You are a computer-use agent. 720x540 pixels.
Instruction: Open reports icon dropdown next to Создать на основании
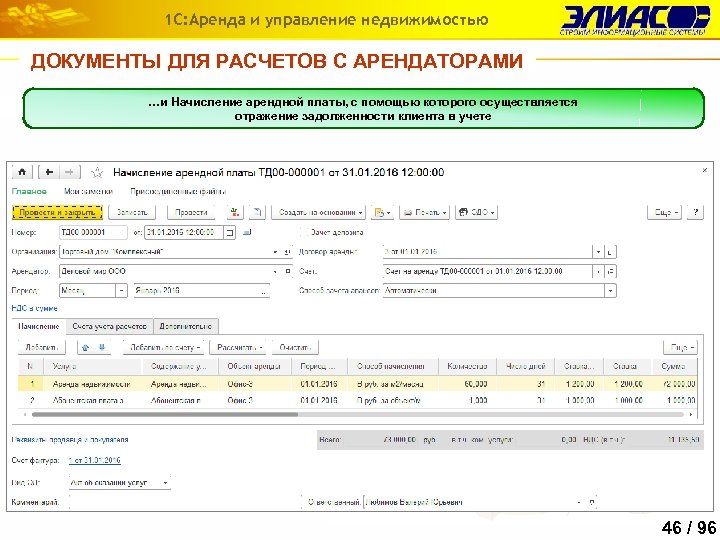(382, 212)
